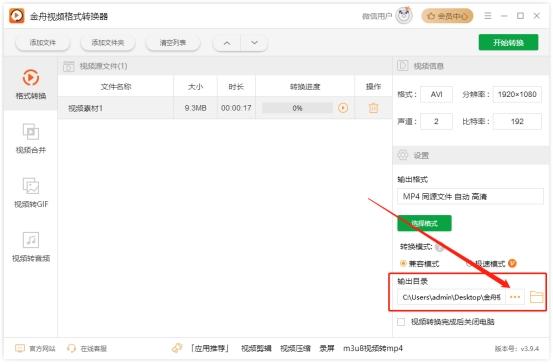Viewport: 553px width, 364px height.
Task: Click the VIP badge beside 极速模式
Action: pos(512,263)
